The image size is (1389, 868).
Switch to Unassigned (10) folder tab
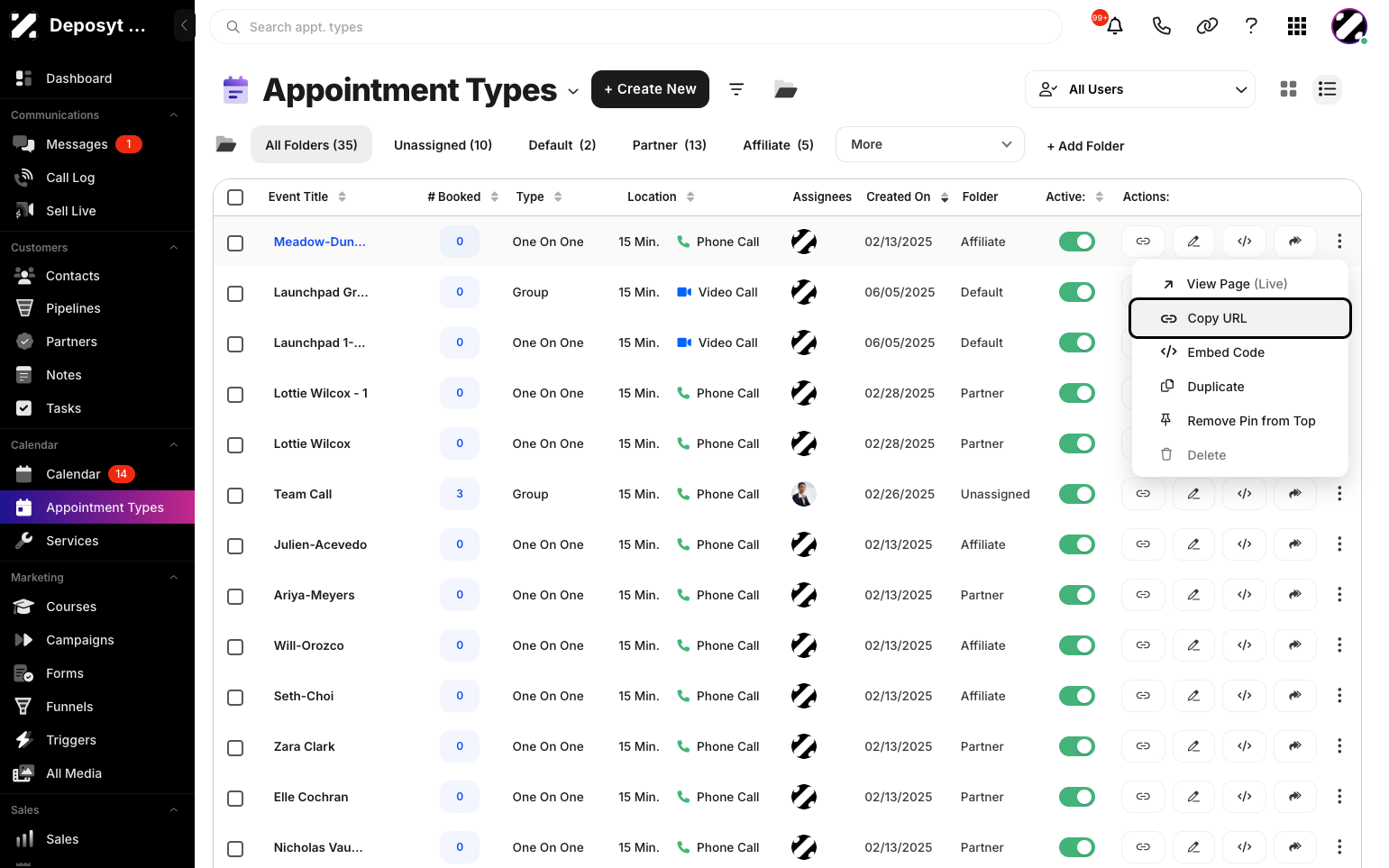443,145
